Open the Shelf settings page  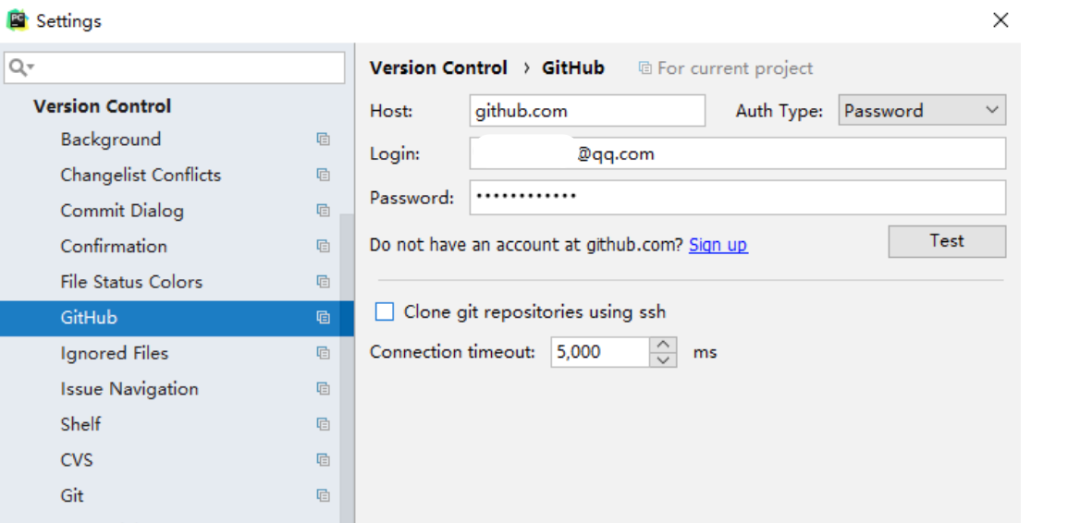pos(80,424)
